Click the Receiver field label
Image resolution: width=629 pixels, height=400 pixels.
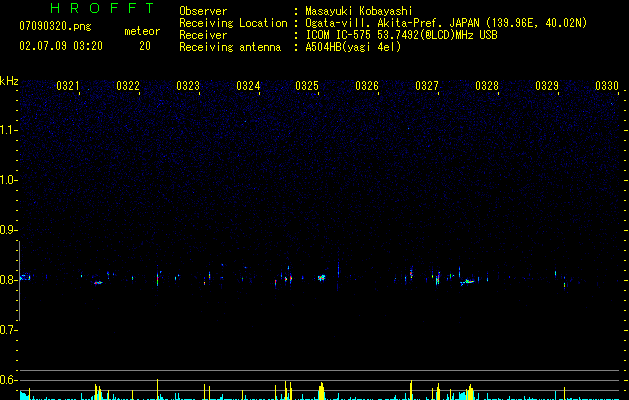(x=203, y=35)
